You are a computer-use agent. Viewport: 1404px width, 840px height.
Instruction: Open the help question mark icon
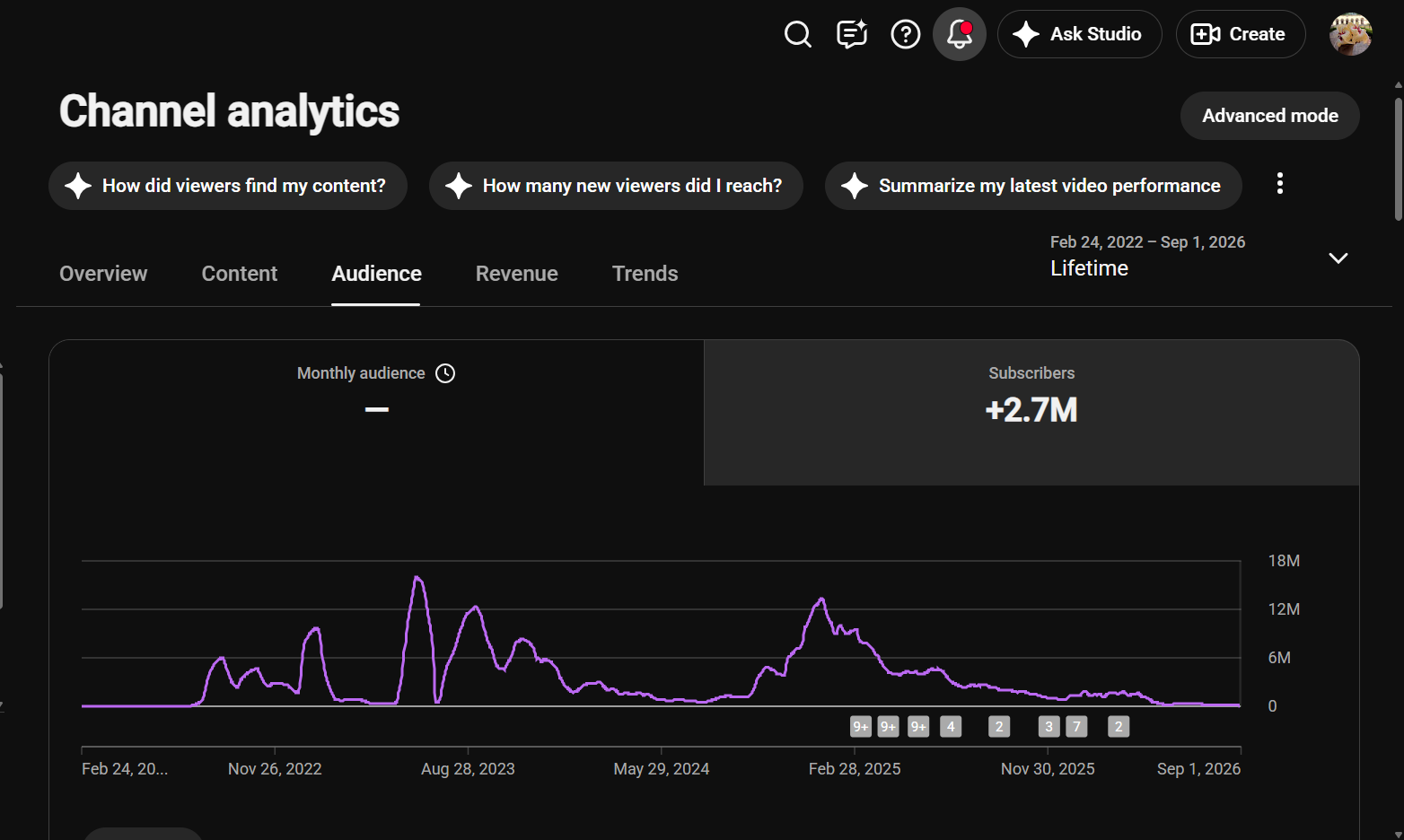(x=905, y=34)
